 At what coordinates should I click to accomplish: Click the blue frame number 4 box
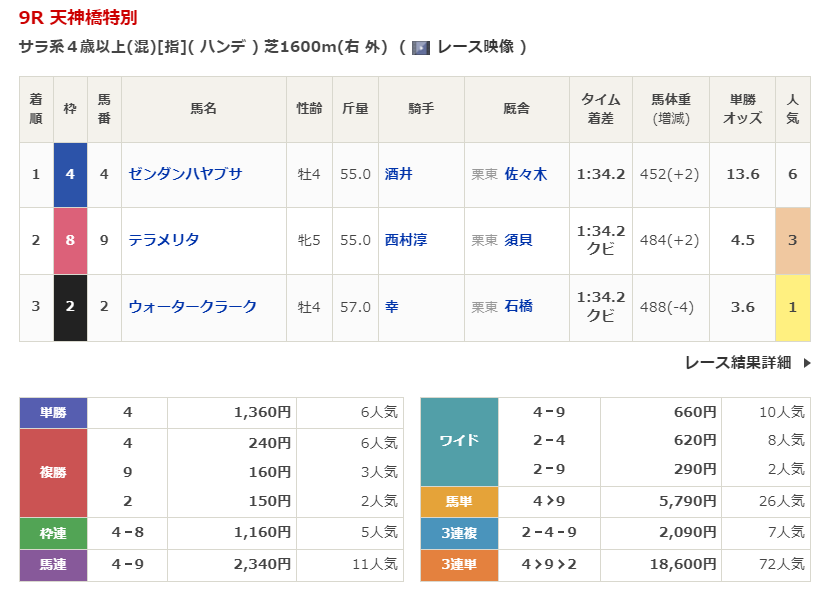point(70,174)
